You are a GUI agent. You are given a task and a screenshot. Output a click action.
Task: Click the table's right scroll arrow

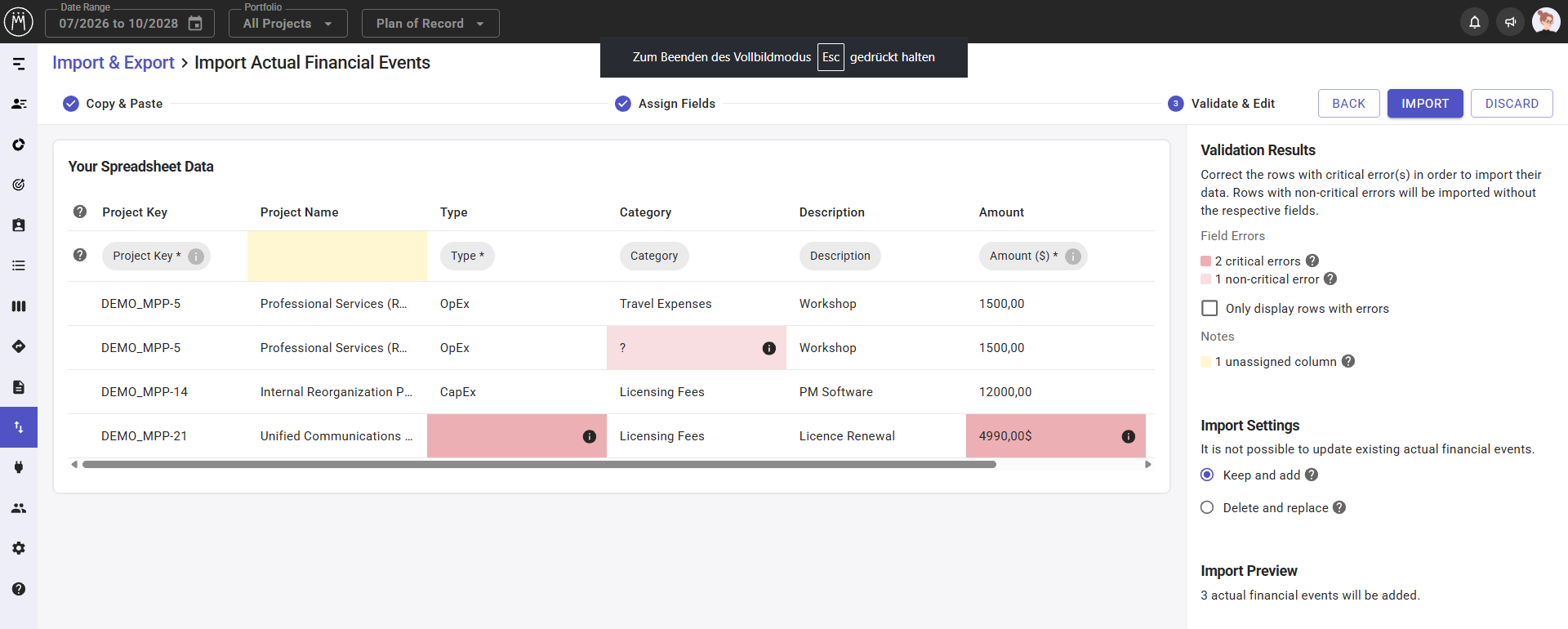point(1148,464)
